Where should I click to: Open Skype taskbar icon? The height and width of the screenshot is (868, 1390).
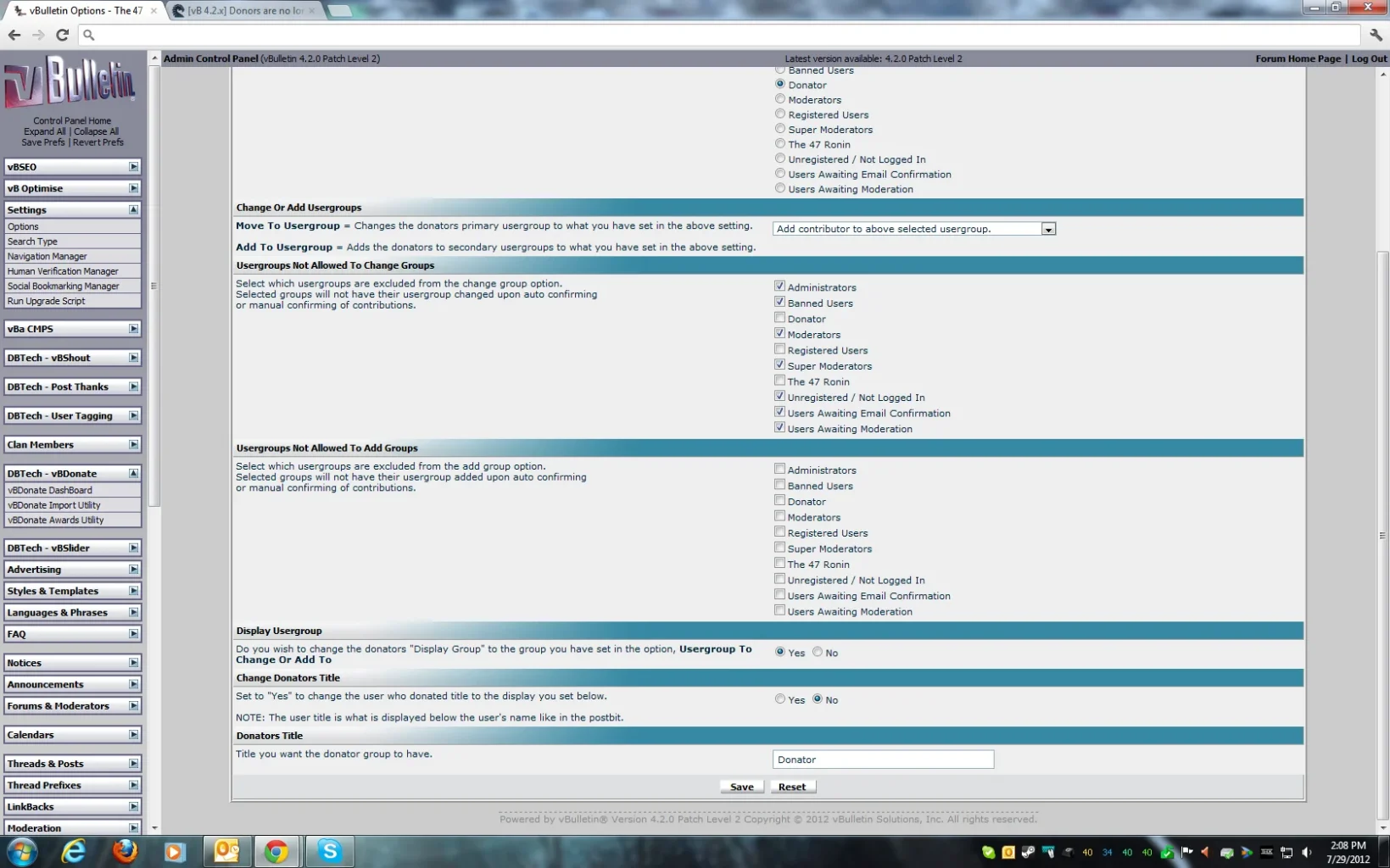(329, 851)
